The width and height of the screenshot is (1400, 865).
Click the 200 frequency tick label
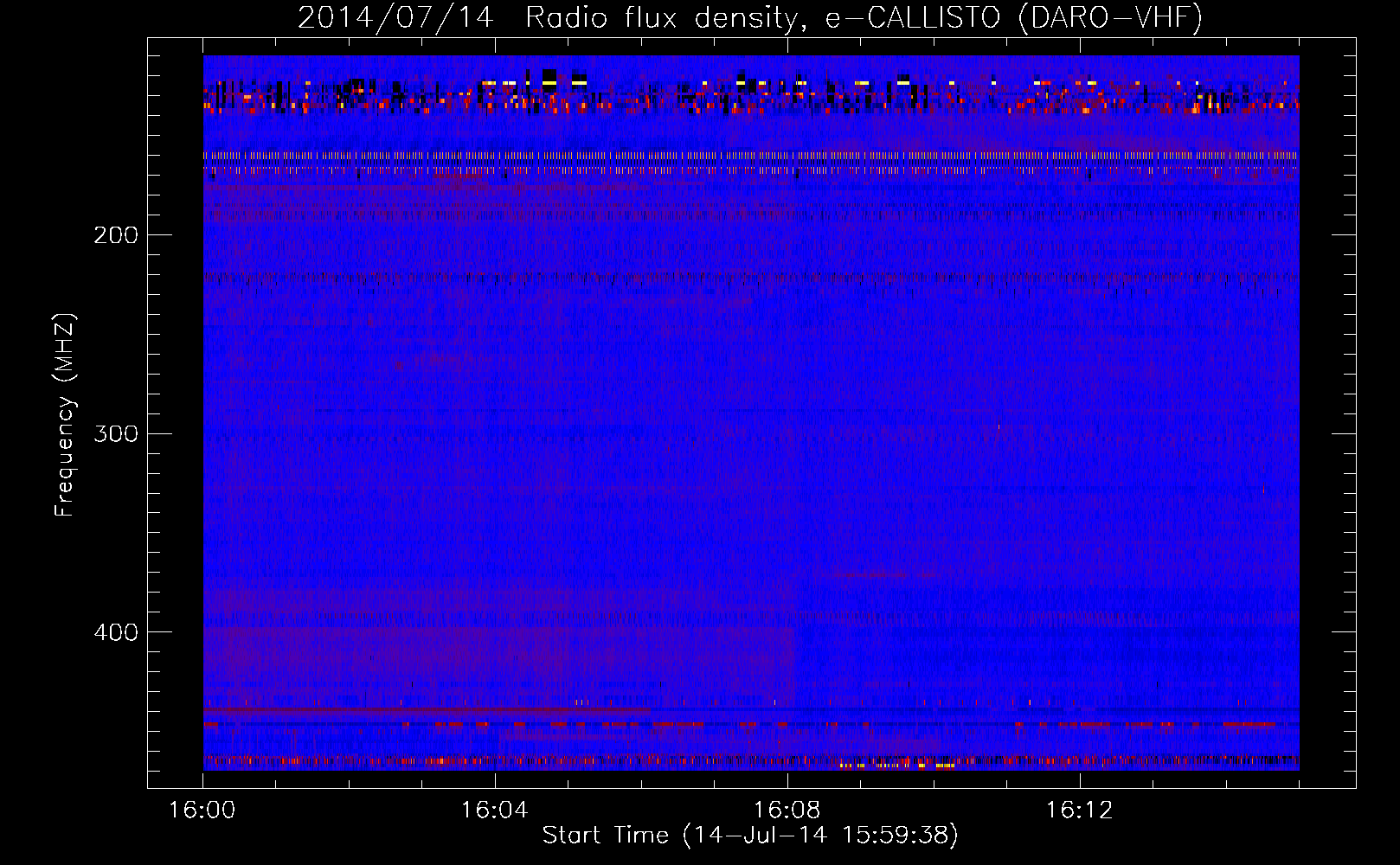click(116, 235)
